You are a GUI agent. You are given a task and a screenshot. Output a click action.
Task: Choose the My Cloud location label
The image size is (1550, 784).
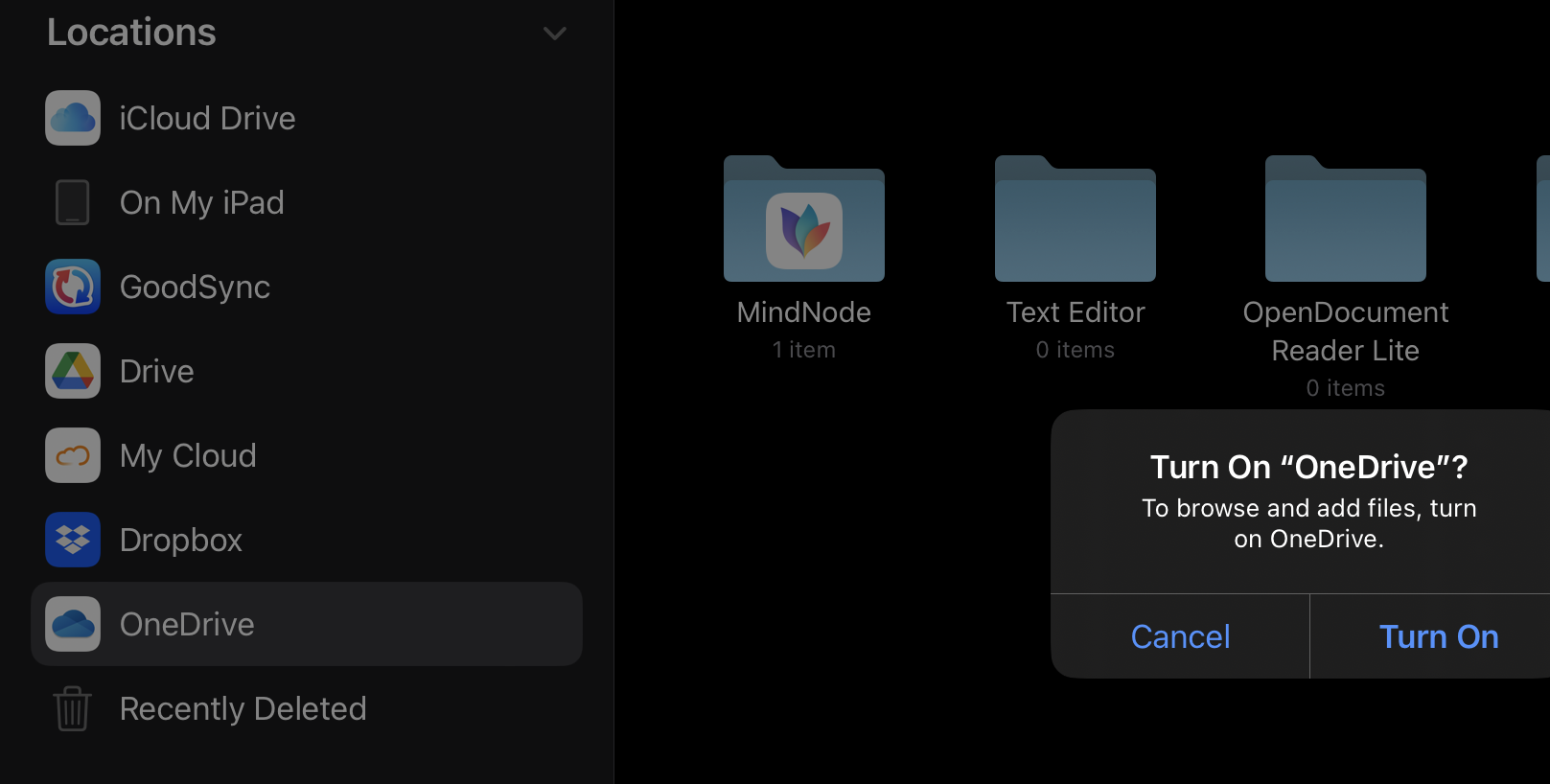coord(188,456)
